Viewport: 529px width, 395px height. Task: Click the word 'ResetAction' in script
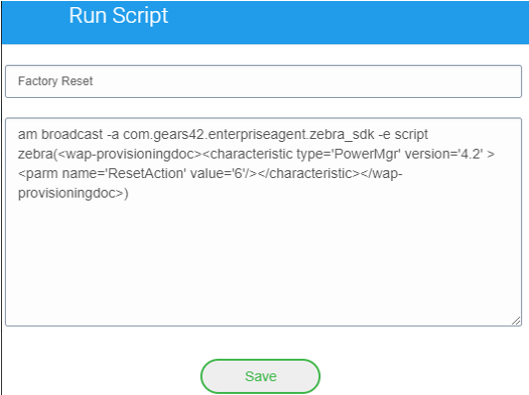146,173
